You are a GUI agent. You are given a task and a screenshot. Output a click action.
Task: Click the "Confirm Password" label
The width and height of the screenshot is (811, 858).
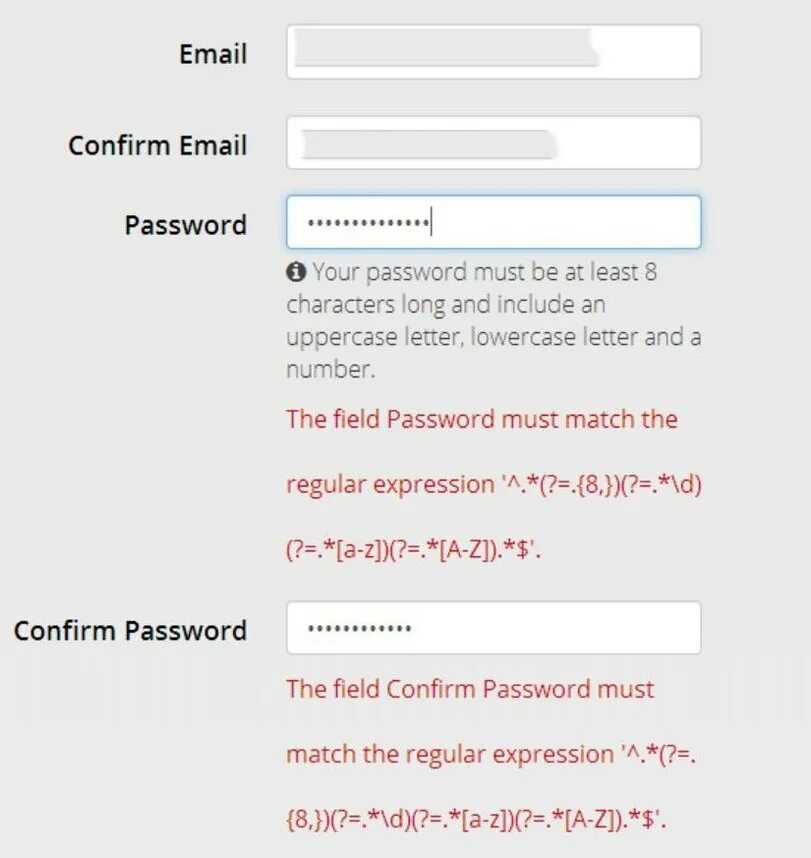(130, 631)
